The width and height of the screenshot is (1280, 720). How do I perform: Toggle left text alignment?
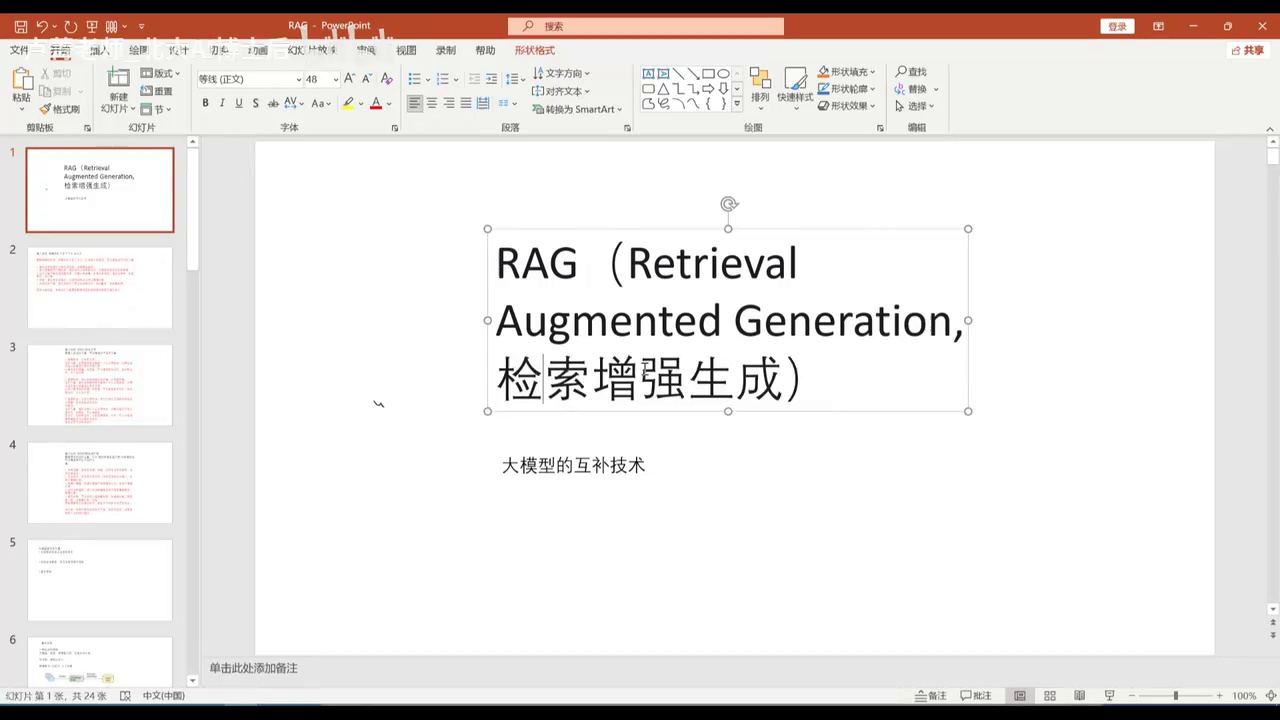(415, 103)
